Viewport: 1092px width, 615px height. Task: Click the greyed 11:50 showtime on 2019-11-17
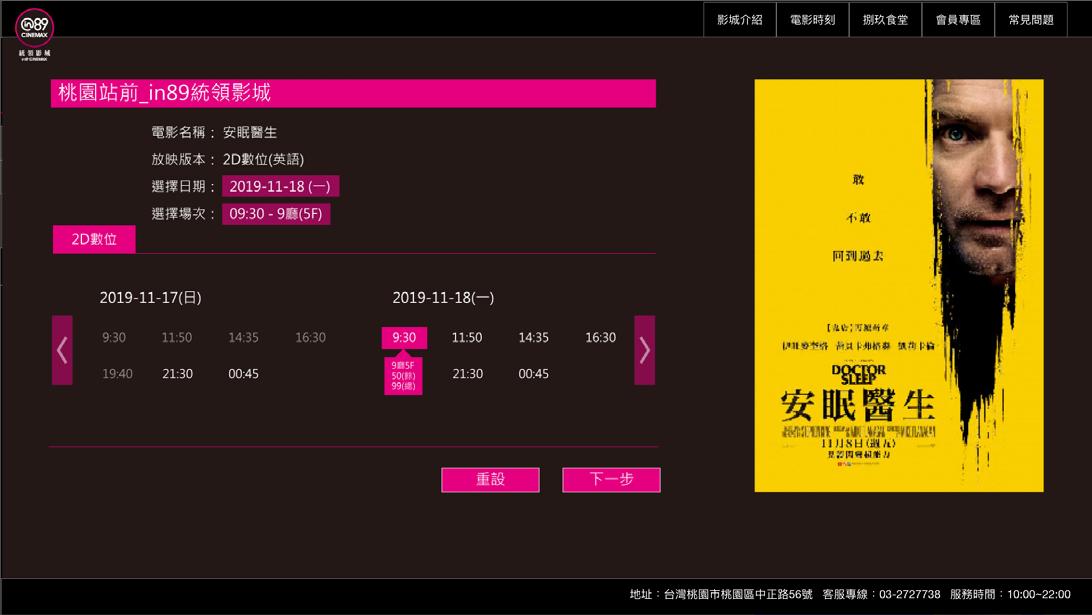177,338
